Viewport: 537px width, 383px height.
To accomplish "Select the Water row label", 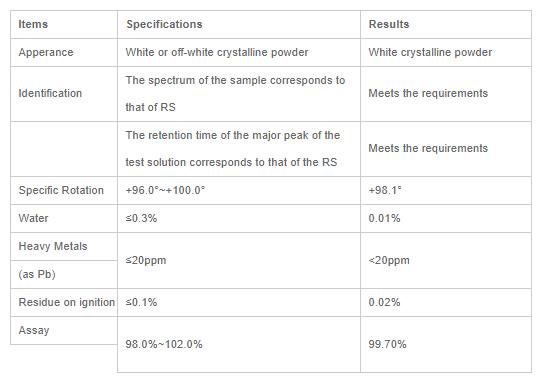I will click(33, 219).
